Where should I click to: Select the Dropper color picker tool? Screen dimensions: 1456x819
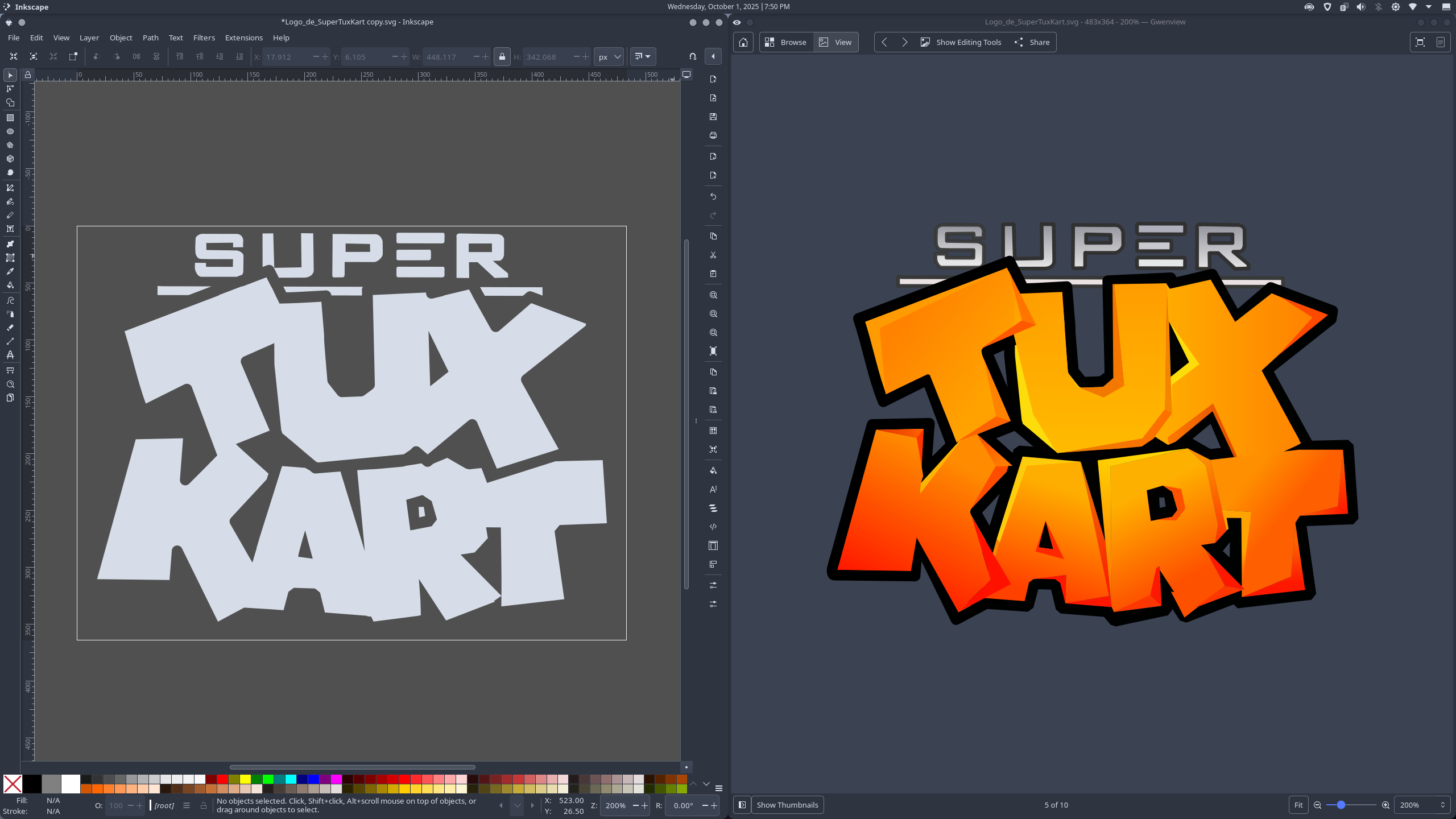10,271
